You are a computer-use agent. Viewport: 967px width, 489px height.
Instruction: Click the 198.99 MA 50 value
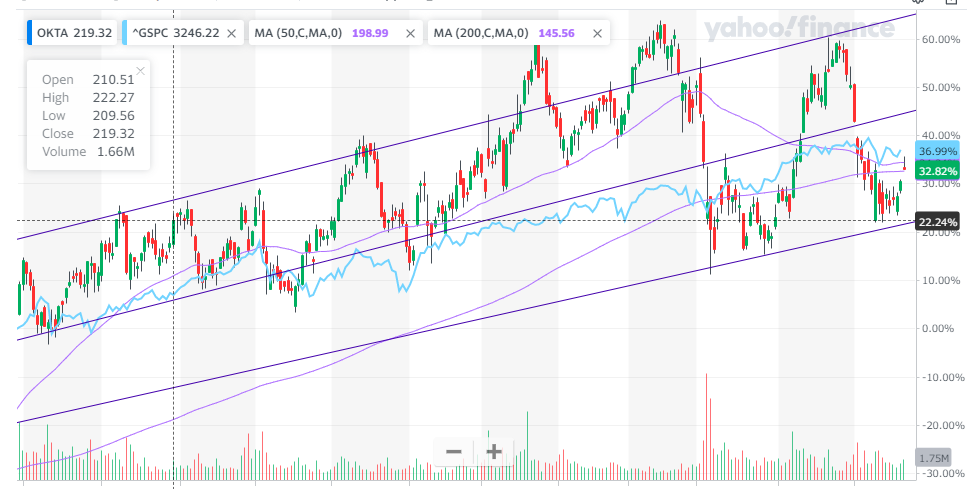tap(370, 33)
